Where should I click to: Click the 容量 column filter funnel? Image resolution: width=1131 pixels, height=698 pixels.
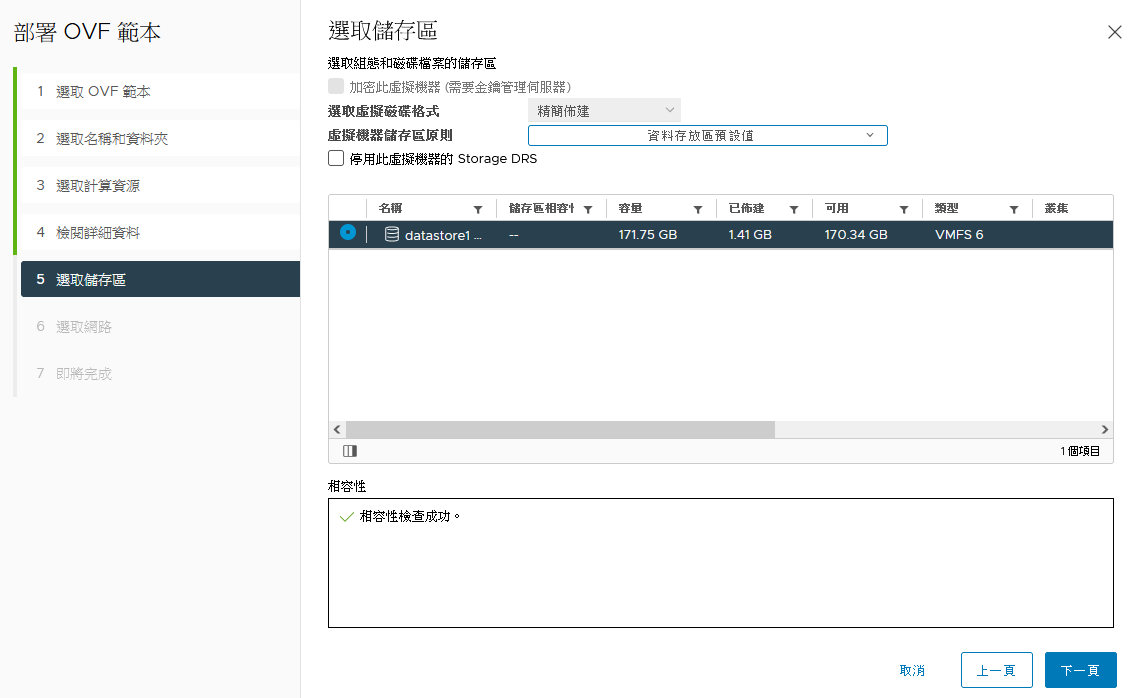(696, 209)
